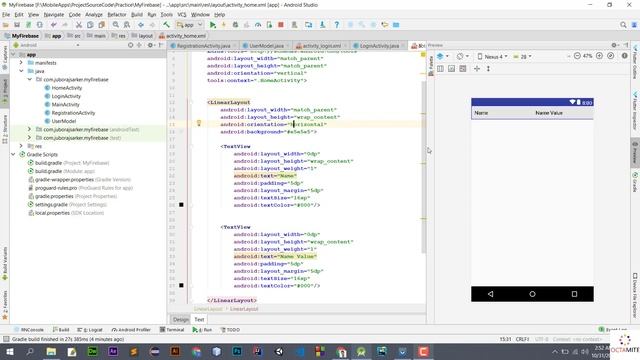The width and height of the screenshot is (640, 360).
Task: Click the layout breadcrumb in navigation bar
Action: click(142, 36)
